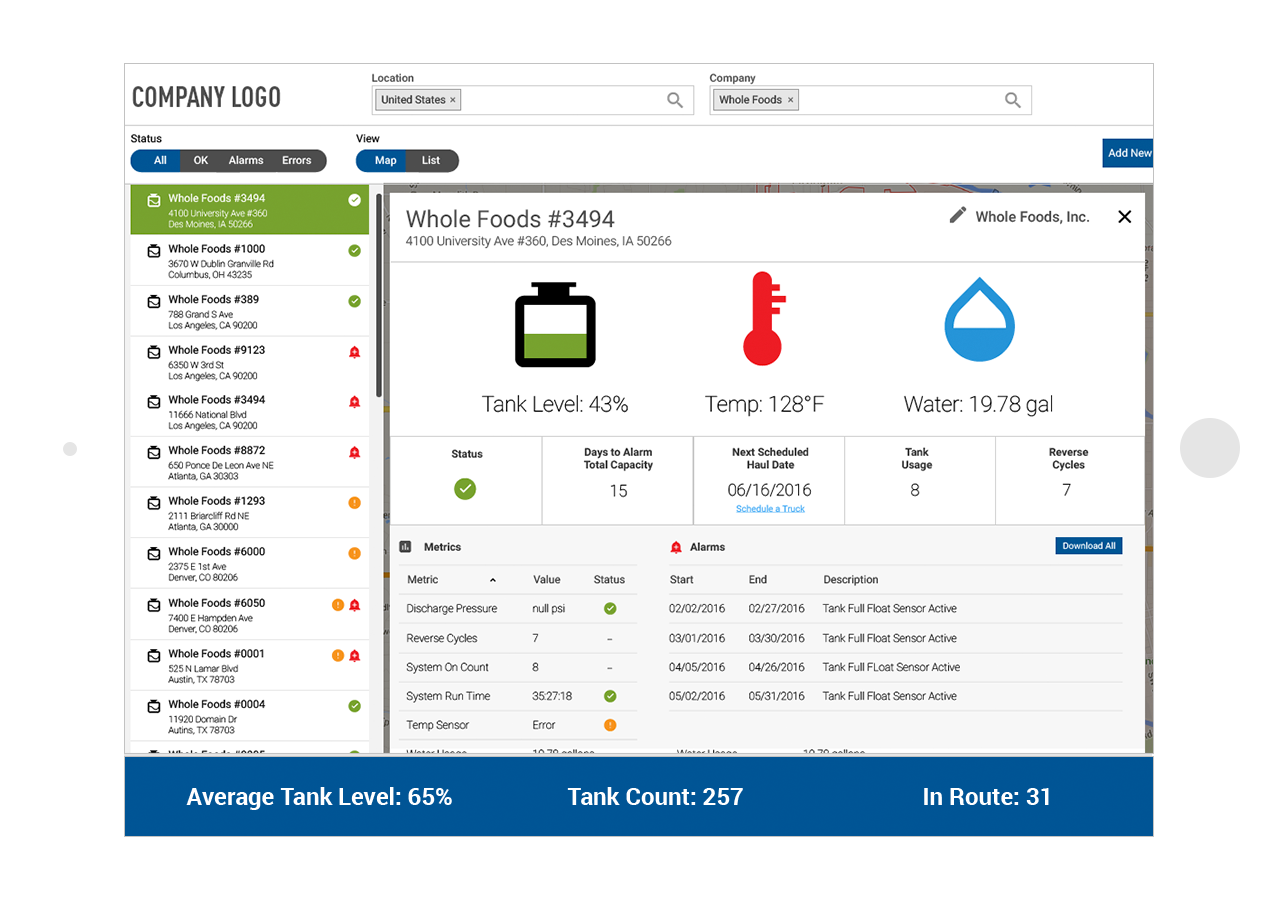Click the orange error icon for Temp Sensor
The height and width of the screenshot is (900, 1273).
(610, 725)
